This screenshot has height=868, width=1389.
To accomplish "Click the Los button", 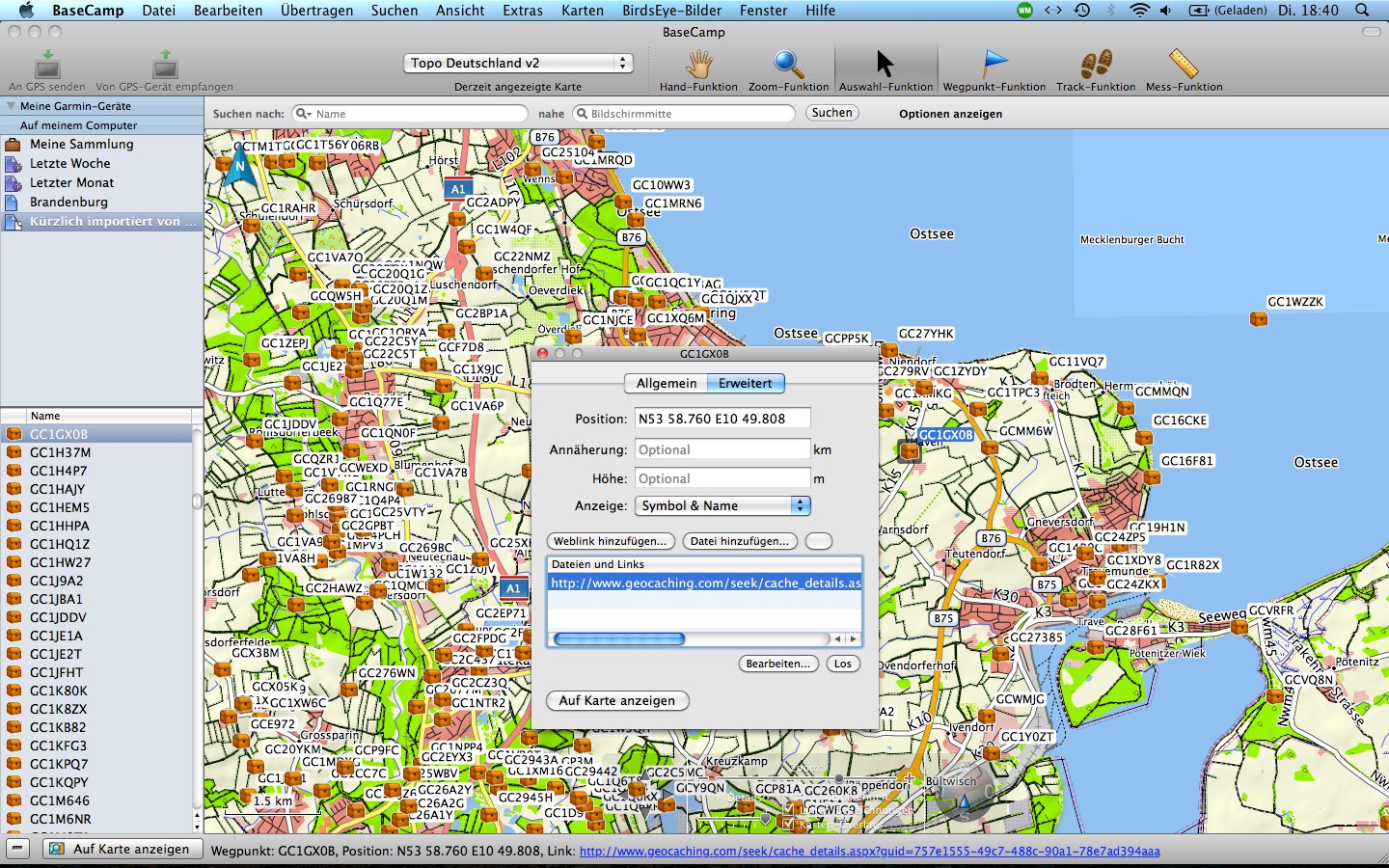I will coord(843,664).
